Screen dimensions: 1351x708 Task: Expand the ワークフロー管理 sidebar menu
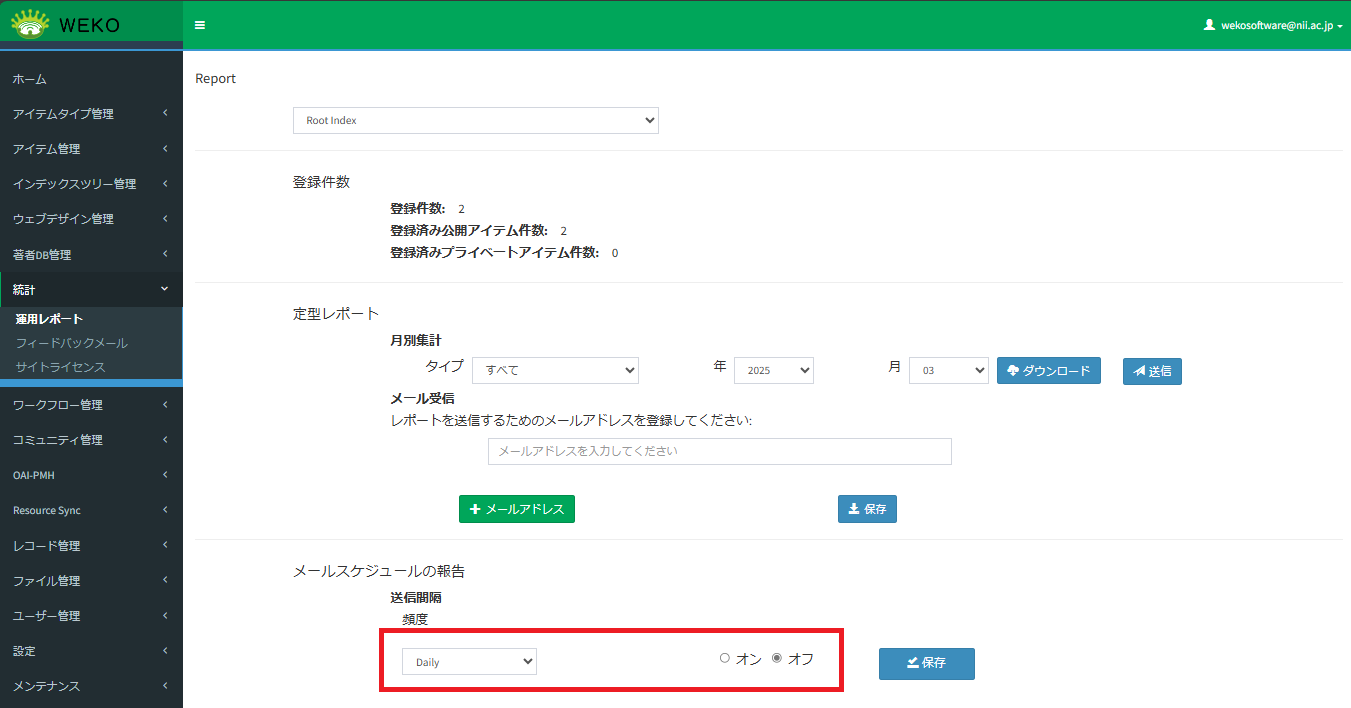(90, 405)
